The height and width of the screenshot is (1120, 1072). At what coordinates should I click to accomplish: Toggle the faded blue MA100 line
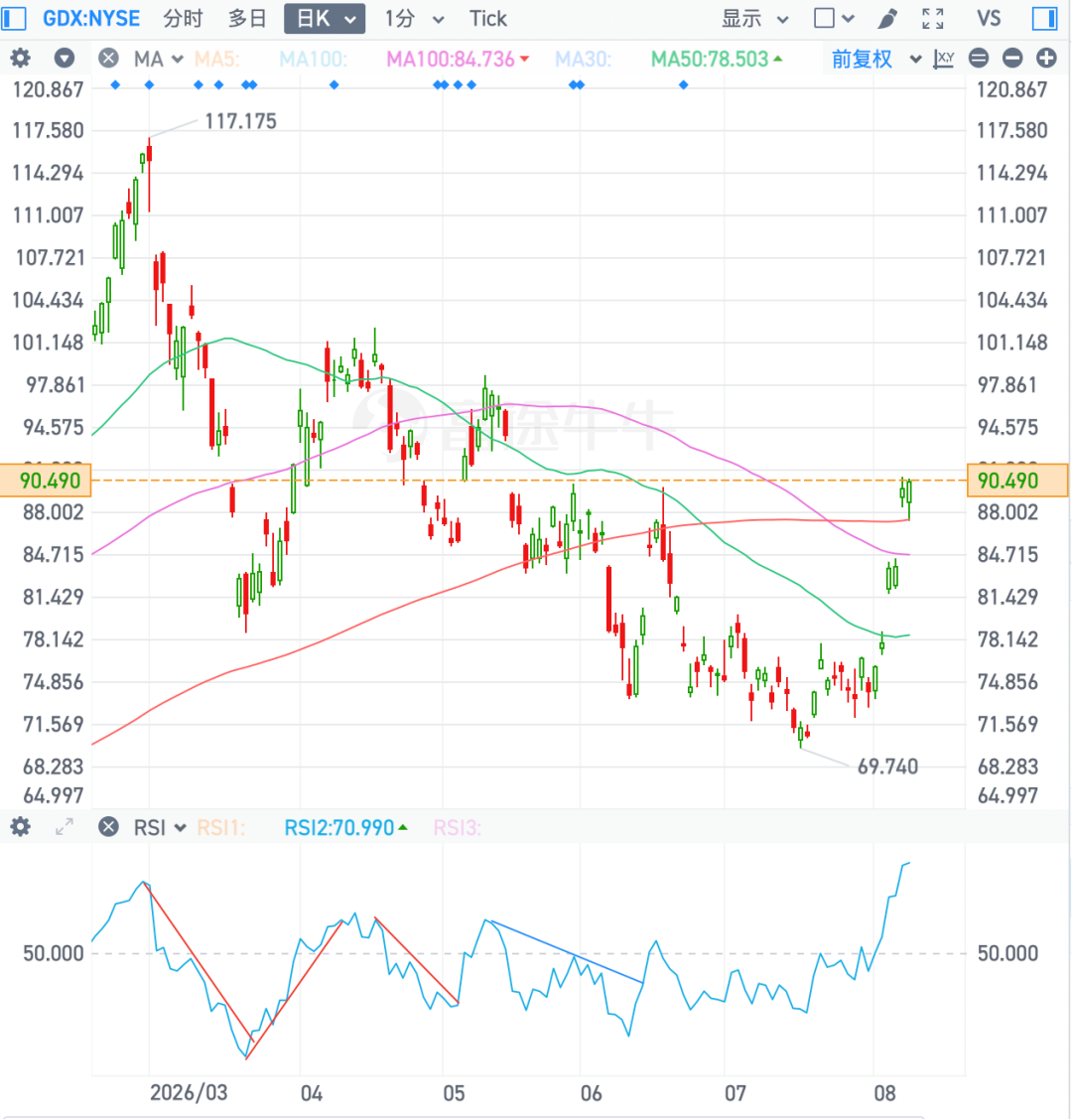point(313,59)
